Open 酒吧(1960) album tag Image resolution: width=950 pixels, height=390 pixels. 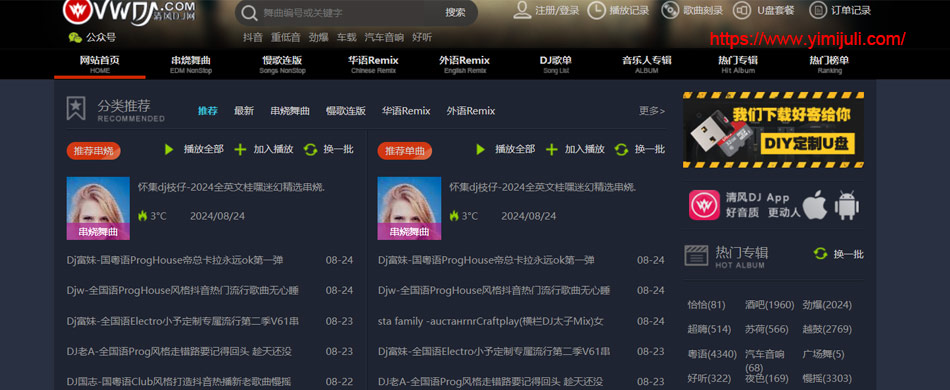(x=769, y=305)
